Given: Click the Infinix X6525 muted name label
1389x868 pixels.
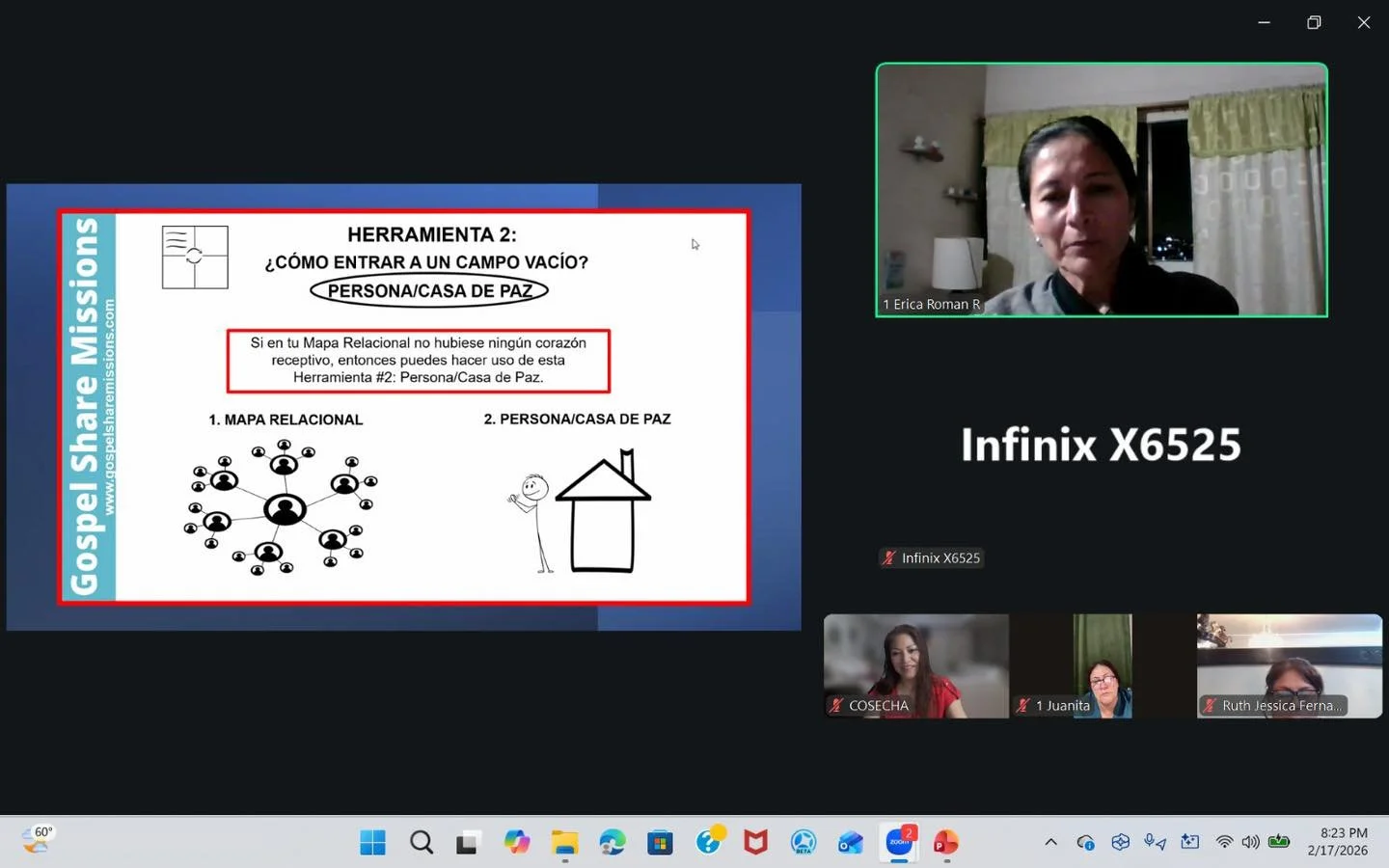Looking at the screenshot, I should 932,557.
